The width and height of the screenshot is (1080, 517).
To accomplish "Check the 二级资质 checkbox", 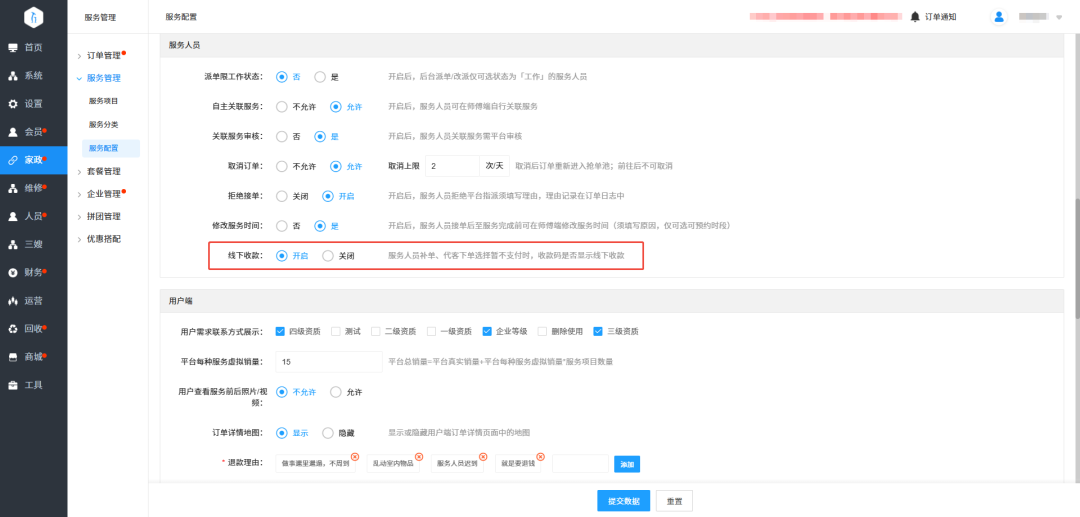I will pos(376,331).
